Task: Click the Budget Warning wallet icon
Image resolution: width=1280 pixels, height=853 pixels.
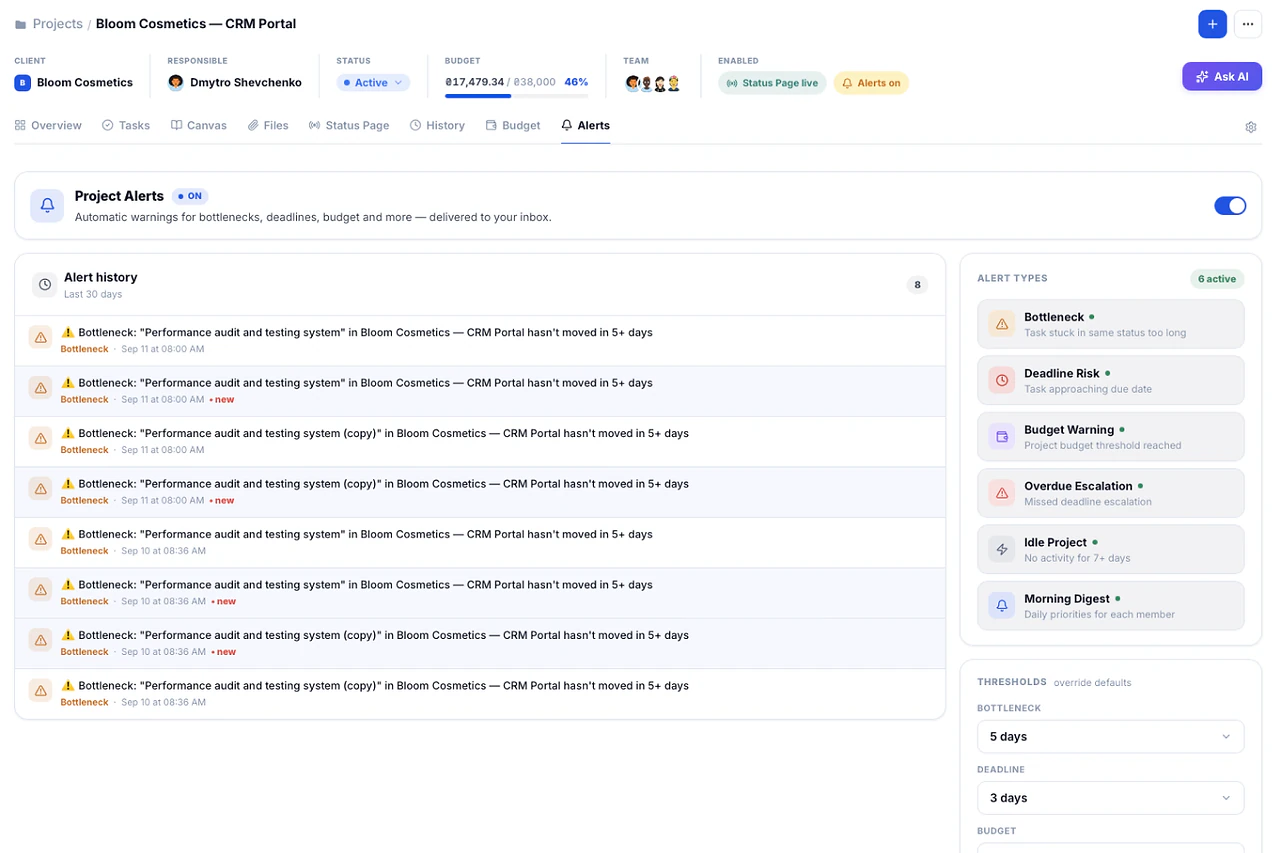Action: (x=1001, y=437)
